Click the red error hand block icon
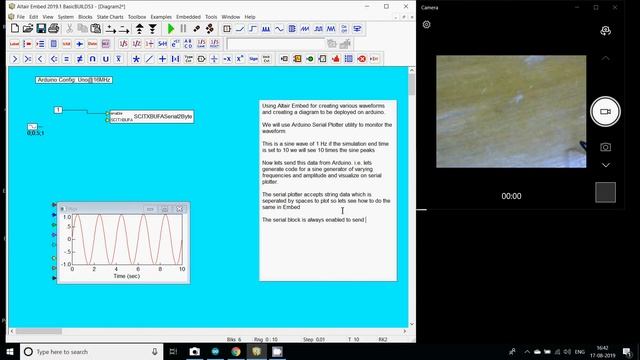Screen dimensions: 640x360 [336, 59]
